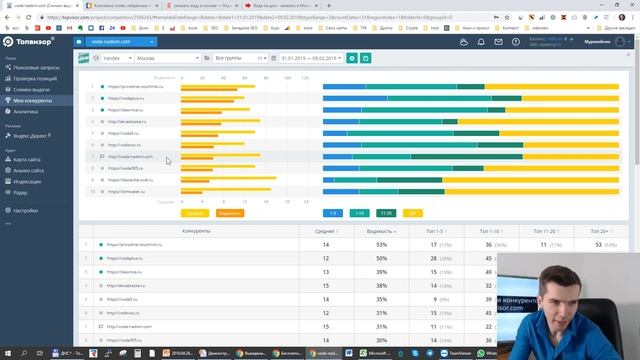Sort table by Видимость column

click(x=381, y=231)
